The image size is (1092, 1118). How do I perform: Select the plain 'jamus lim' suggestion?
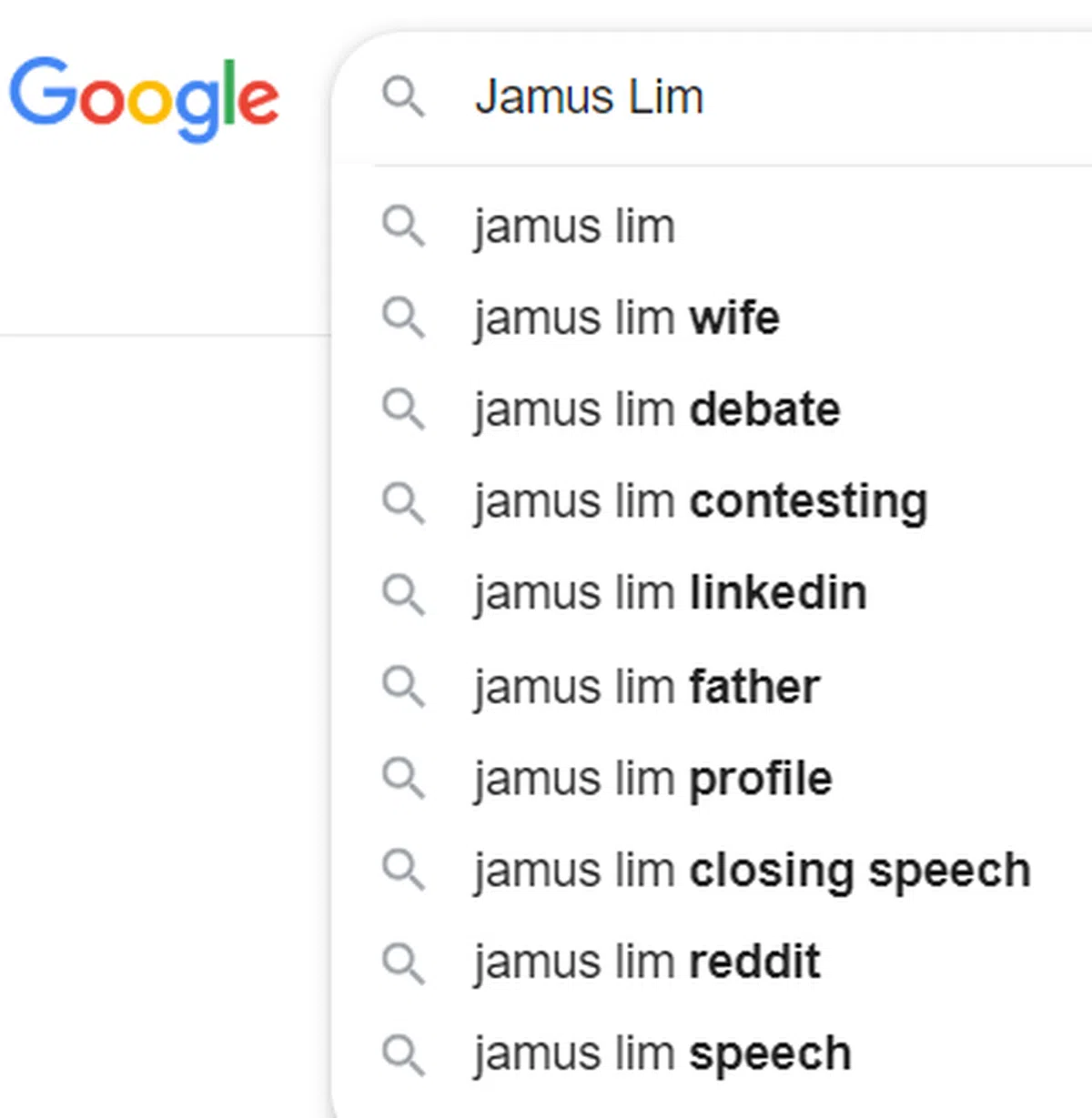pos(574,227)
